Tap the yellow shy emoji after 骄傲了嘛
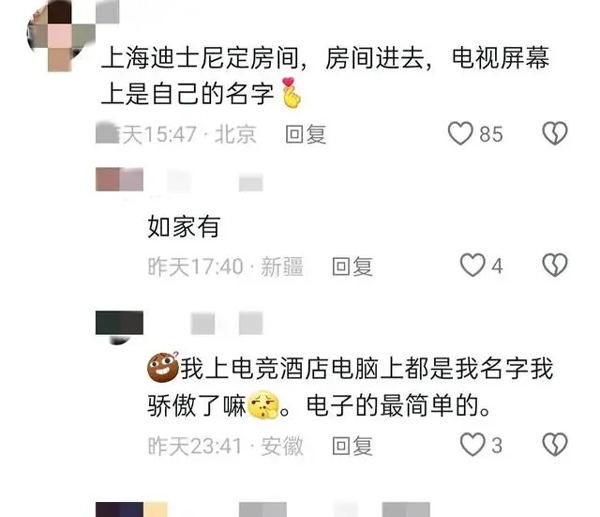 [263, 404]
